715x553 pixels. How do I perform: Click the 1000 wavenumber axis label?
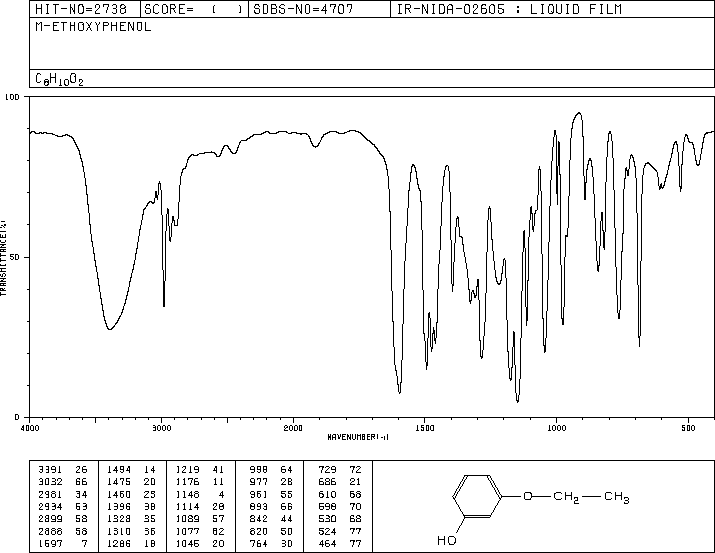[556, 428]
